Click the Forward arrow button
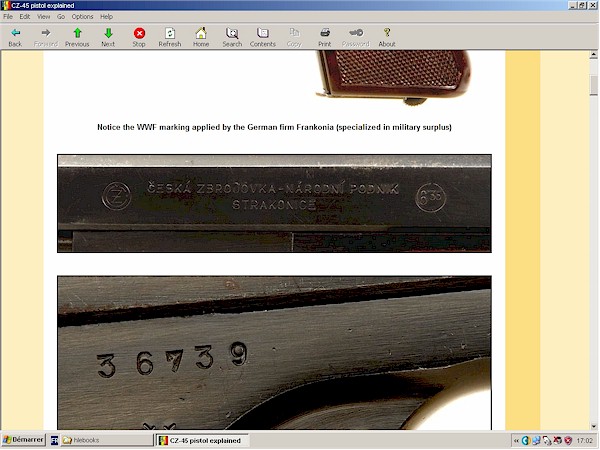 [x=46, y=38]
